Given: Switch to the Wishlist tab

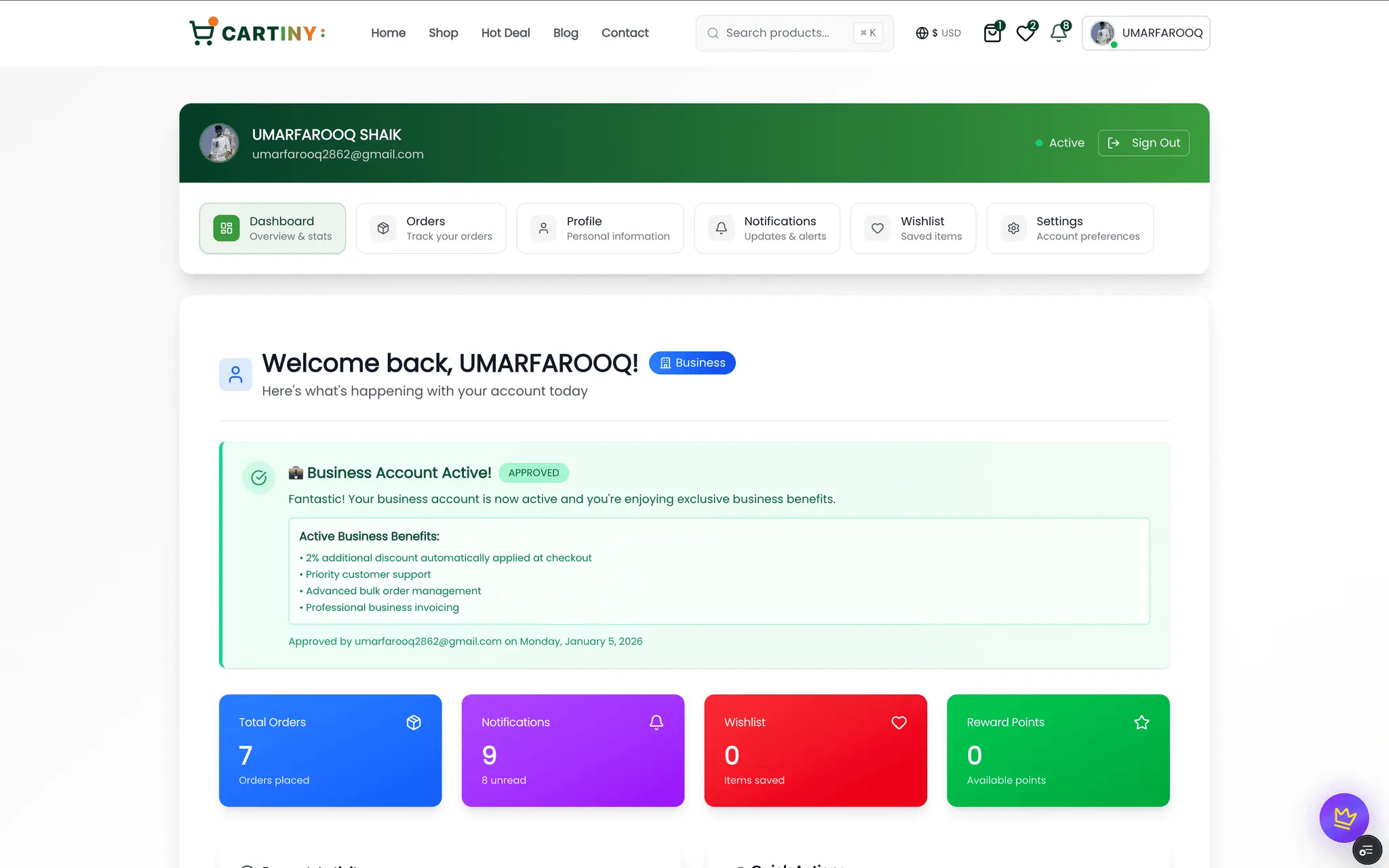Looking at the screenshot, I should pyautogui.click(x=914, y=229).
